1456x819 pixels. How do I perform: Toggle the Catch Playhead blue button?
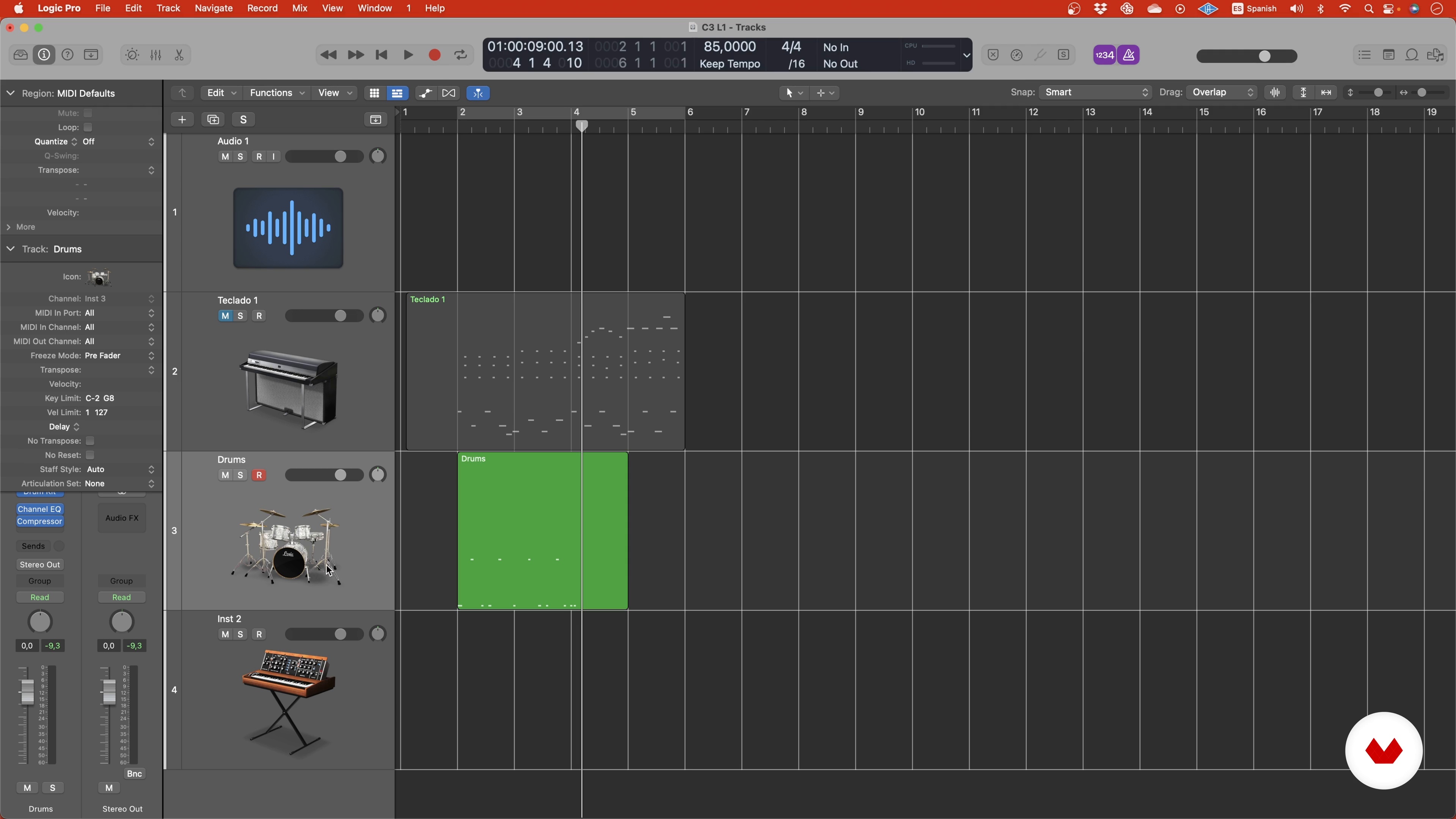(x=478, y=93)
